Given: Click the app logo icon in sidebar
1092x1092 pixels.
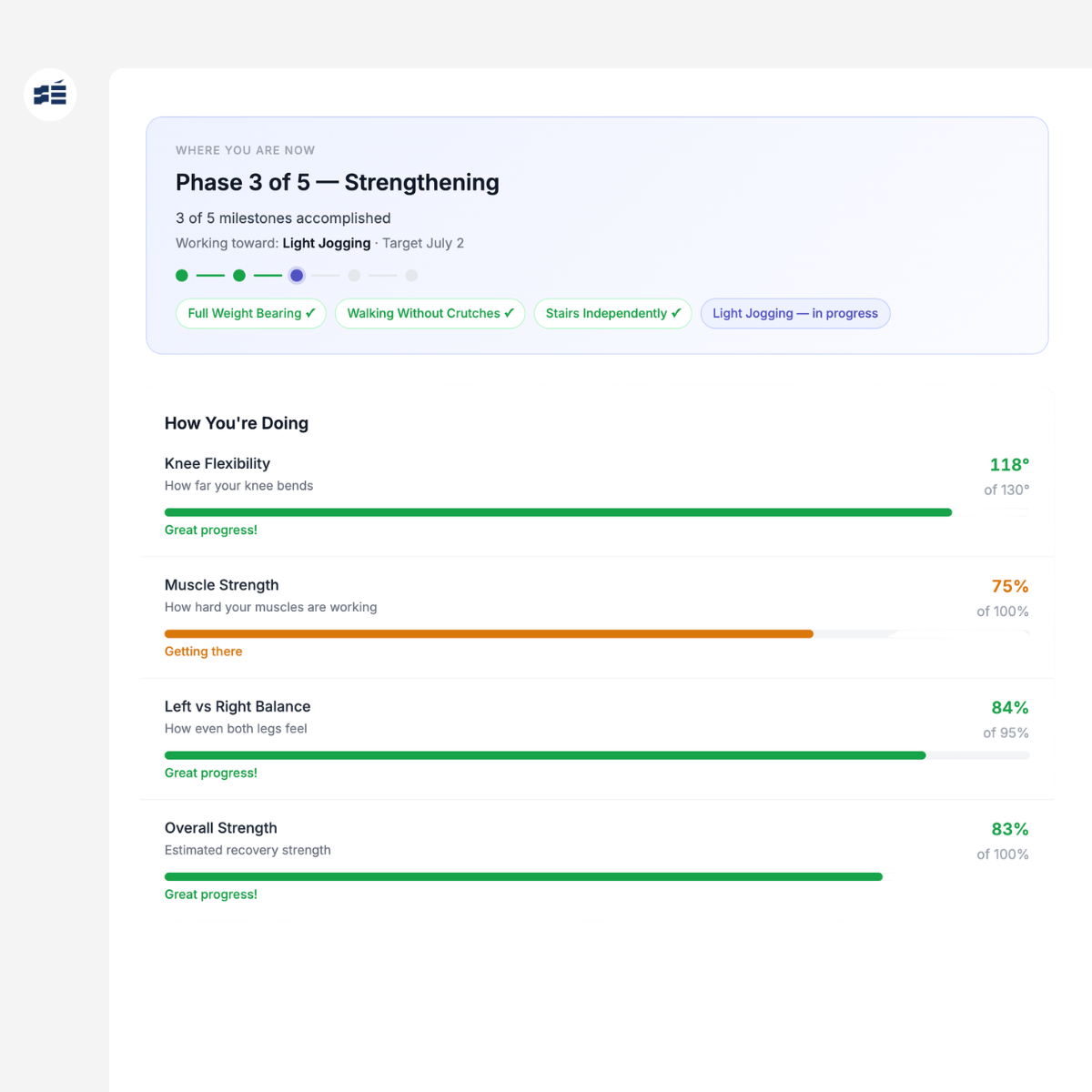Looking at the screenshot, I should (50, 95).
